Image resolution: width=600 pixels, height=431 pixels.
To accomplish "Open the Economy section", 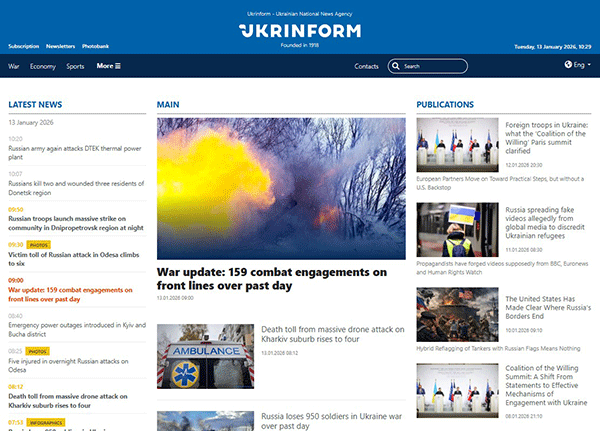I will click(x=43, y=66).
